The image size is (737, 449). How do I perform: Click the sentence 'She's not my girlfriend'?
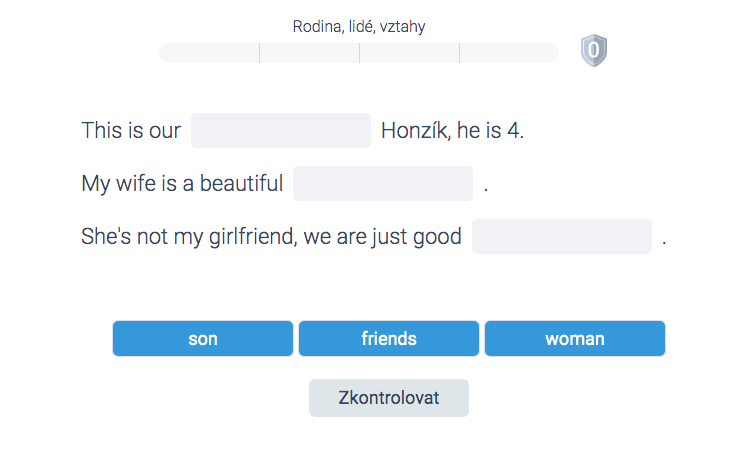pos(189,236)
